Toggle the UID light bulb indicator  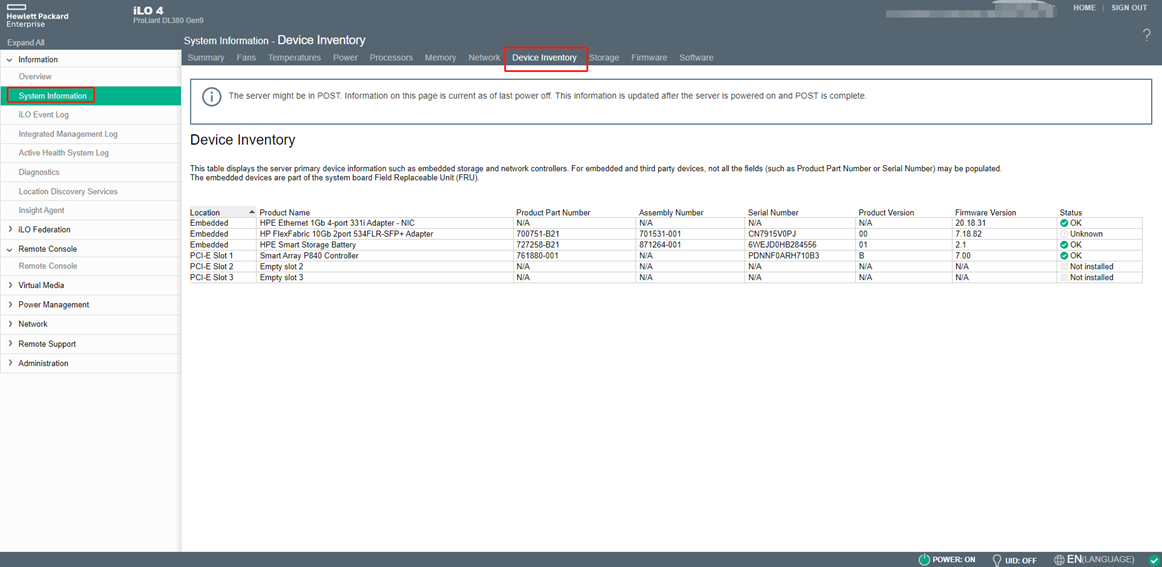997,560
